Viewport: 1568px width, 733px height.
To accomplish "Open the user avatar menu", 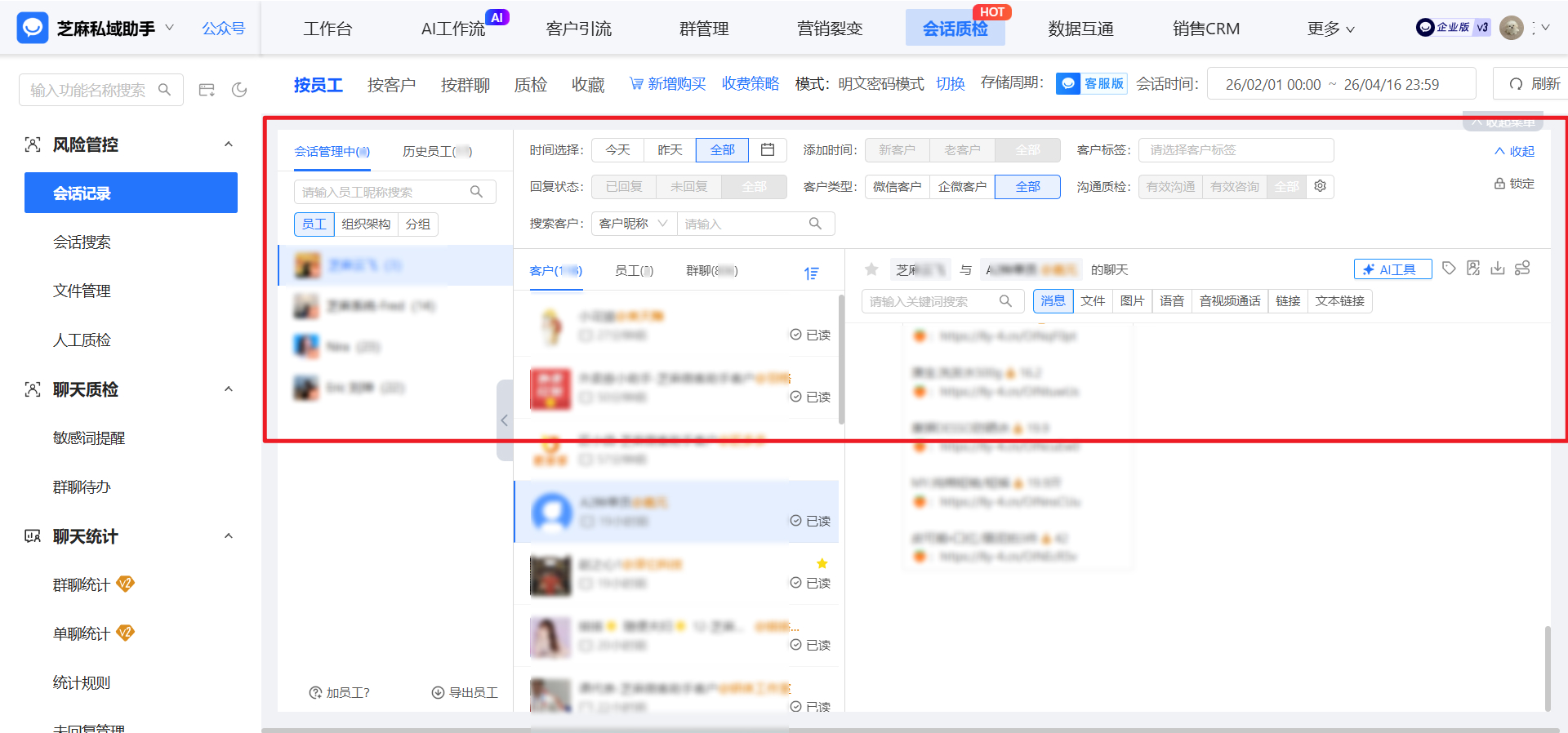I will click(1512, 28).
